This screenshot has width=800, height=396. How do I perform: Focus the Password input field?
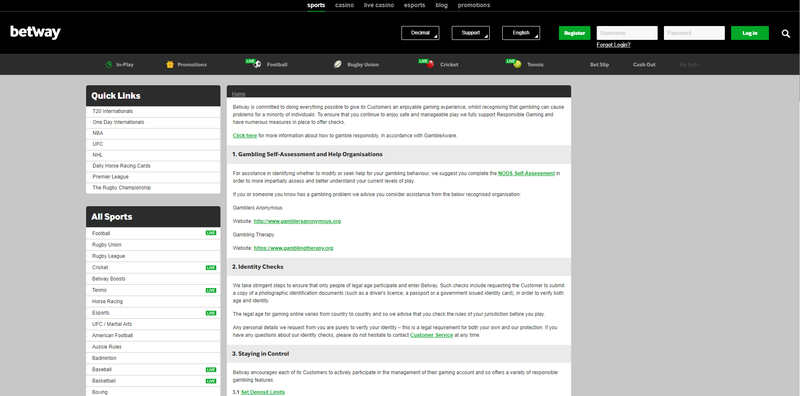(694, 33)
